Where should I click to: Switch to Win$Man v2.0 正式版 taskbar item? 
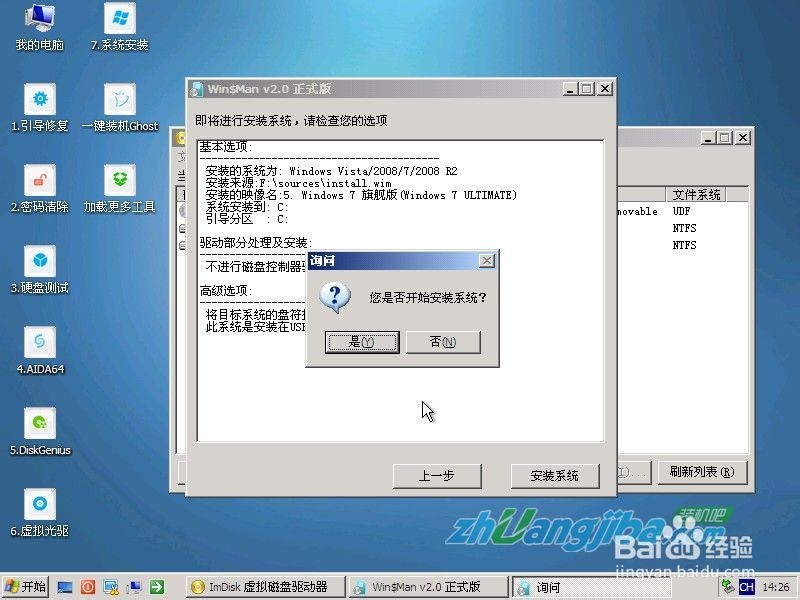click(427, 587)
